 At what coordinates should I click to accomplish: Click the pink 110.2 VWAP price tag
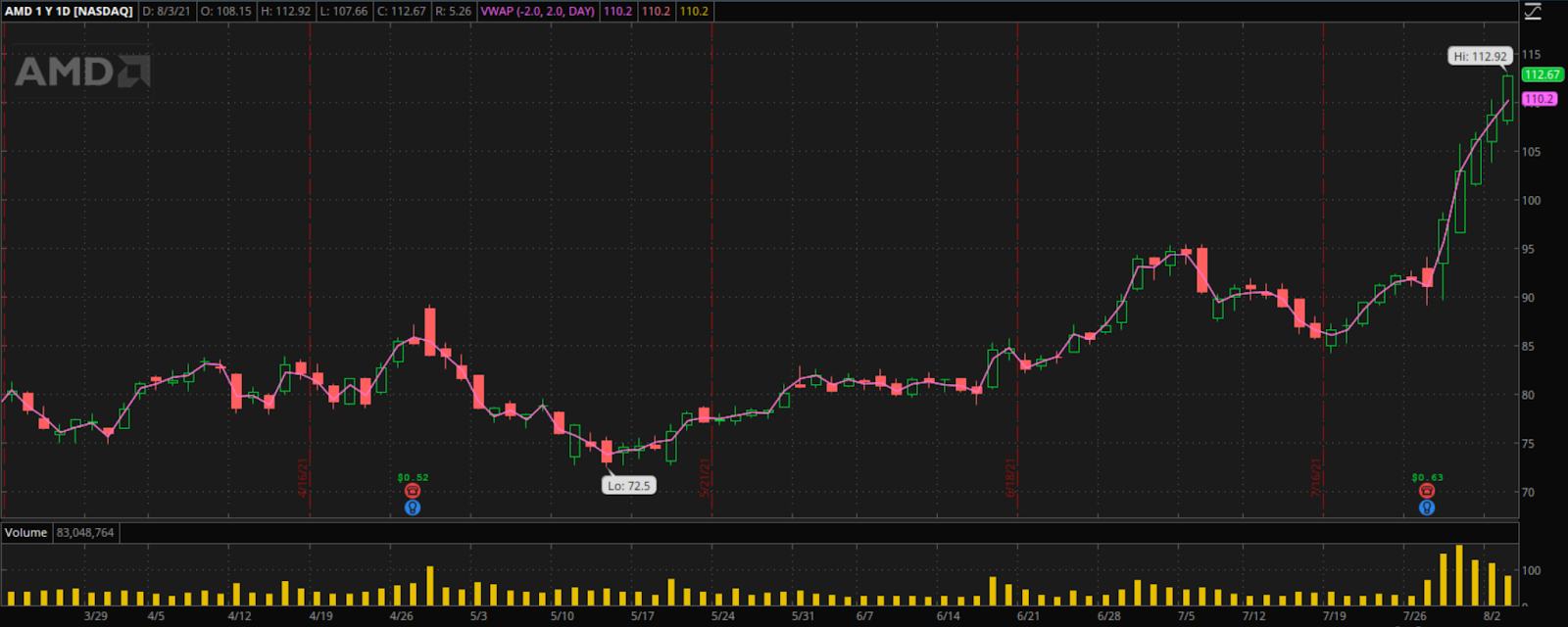[1539, 99]
